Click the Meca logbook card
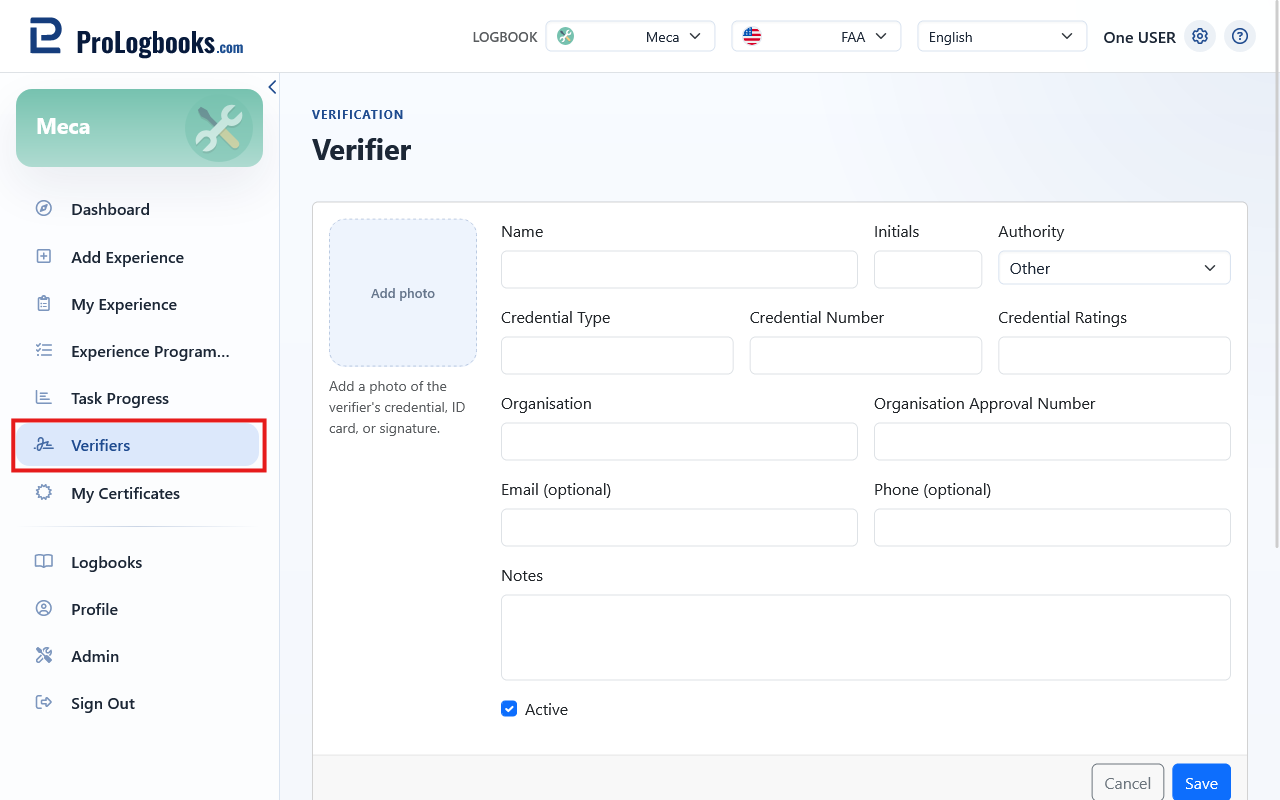Viewport: 1280px width, 800px height. 139,128
